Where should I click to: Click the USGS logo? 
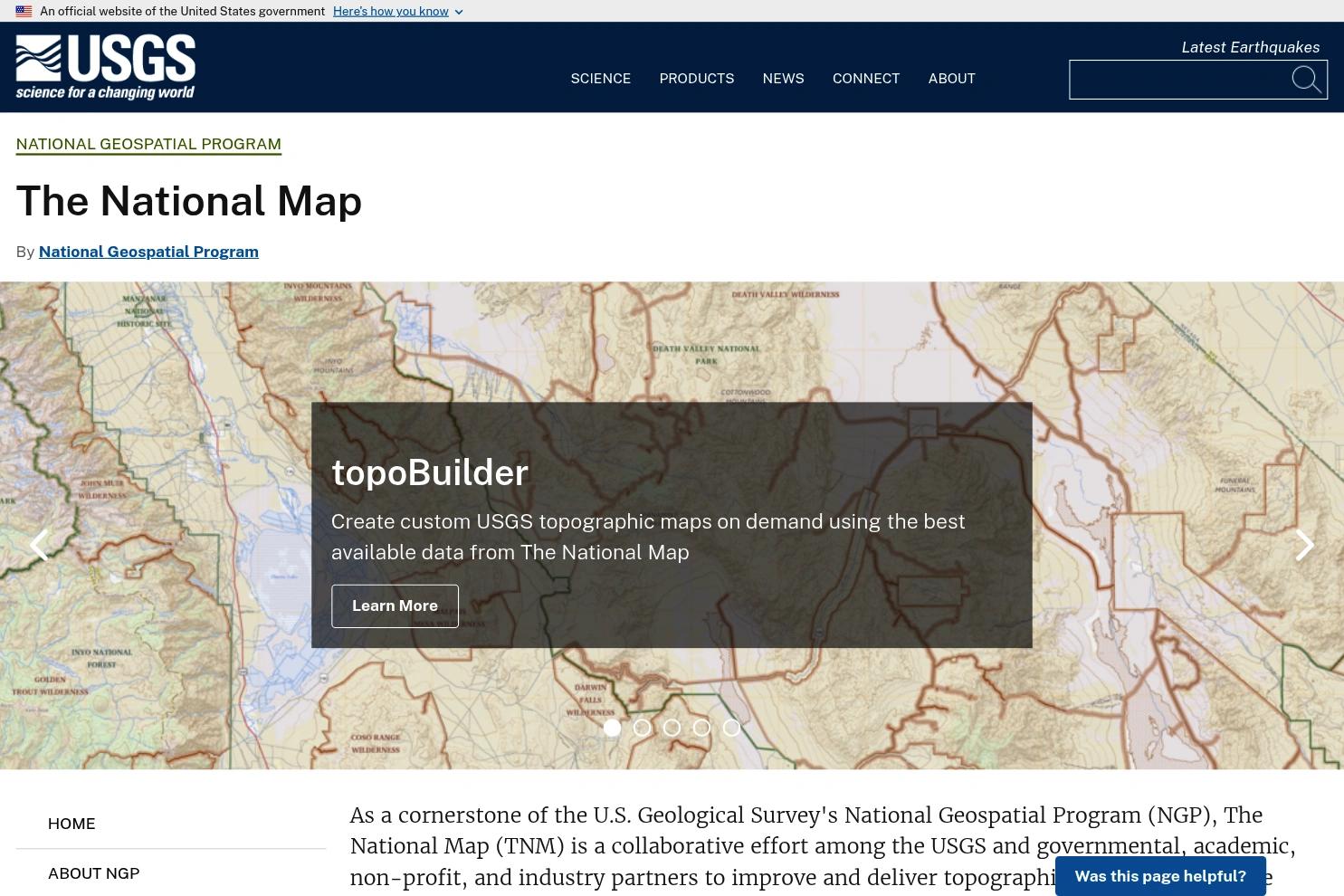(106, 67)
